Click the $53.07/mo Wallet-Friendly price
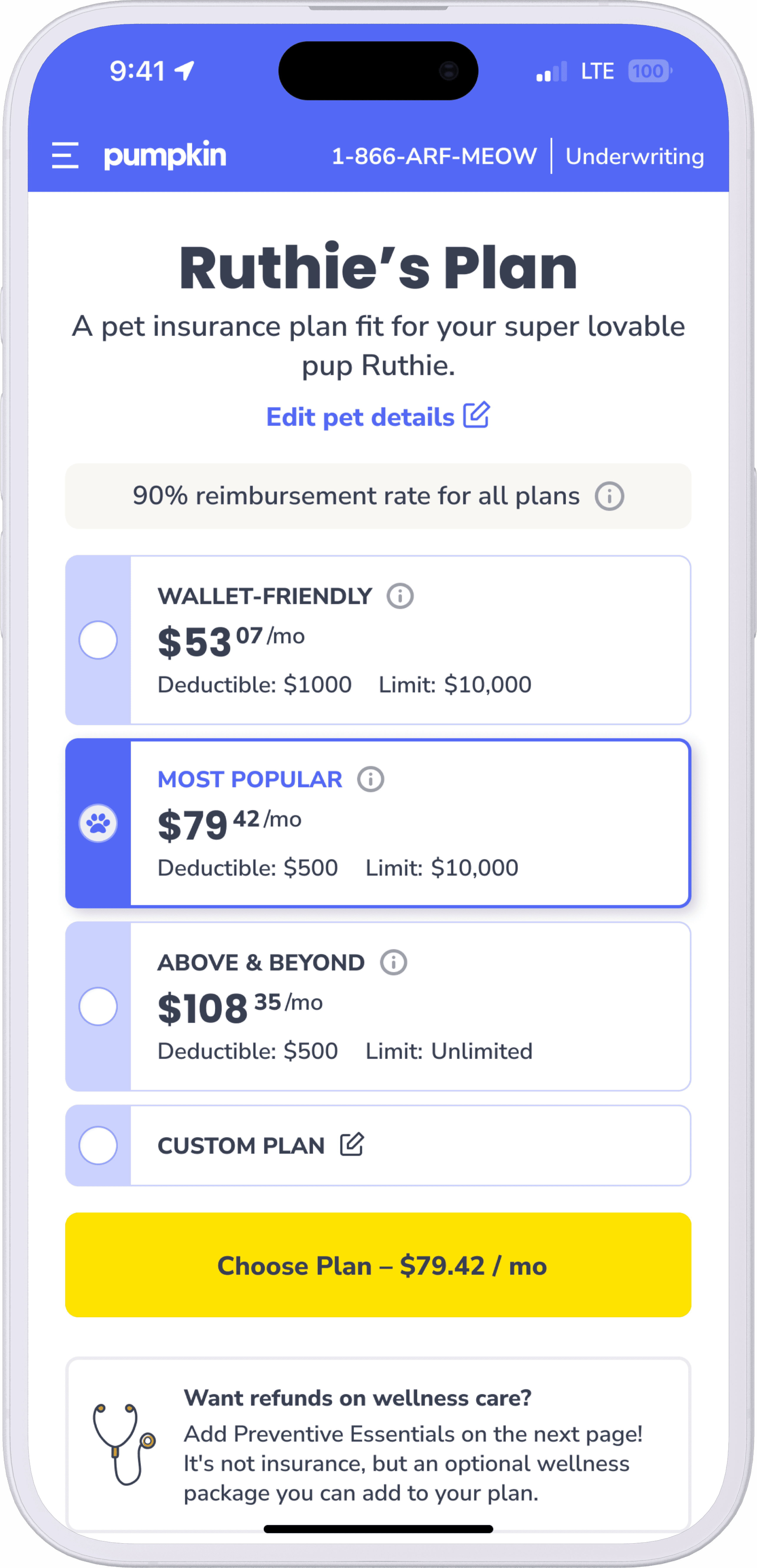757x1568 pixels. tap(231, 641)
